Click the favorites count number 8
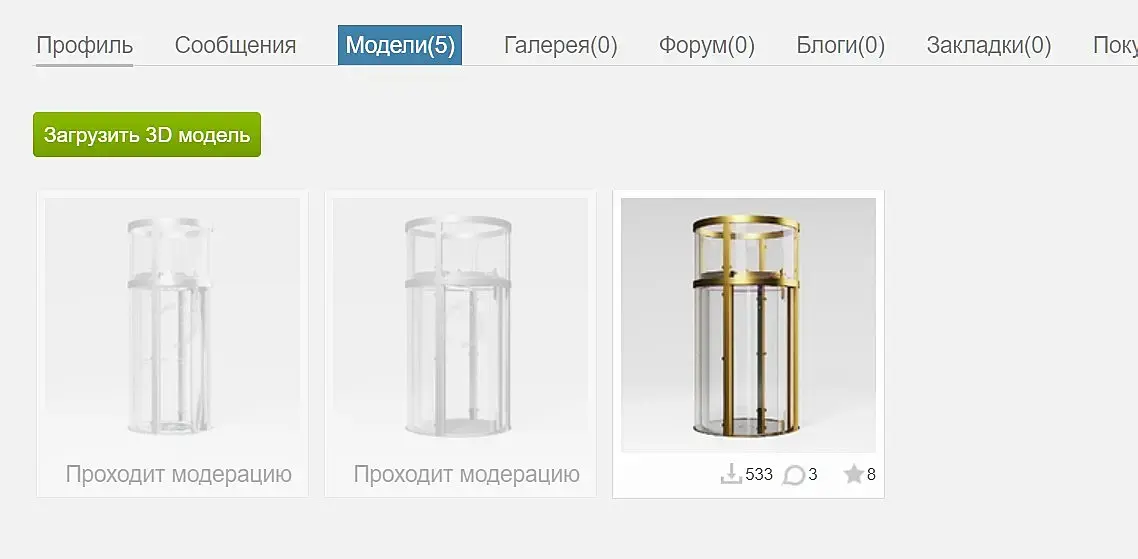Screen dimensions: 1138x559 (871, 475)
